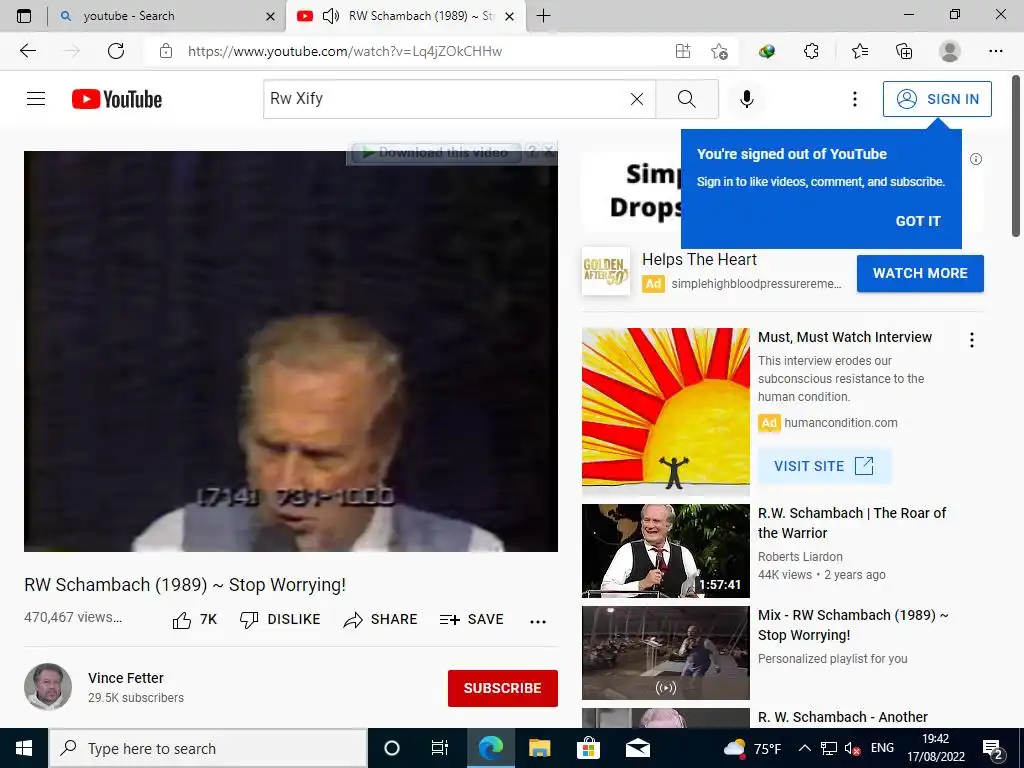Refresh the current page
1024x768 pixels.
point(116,51)
